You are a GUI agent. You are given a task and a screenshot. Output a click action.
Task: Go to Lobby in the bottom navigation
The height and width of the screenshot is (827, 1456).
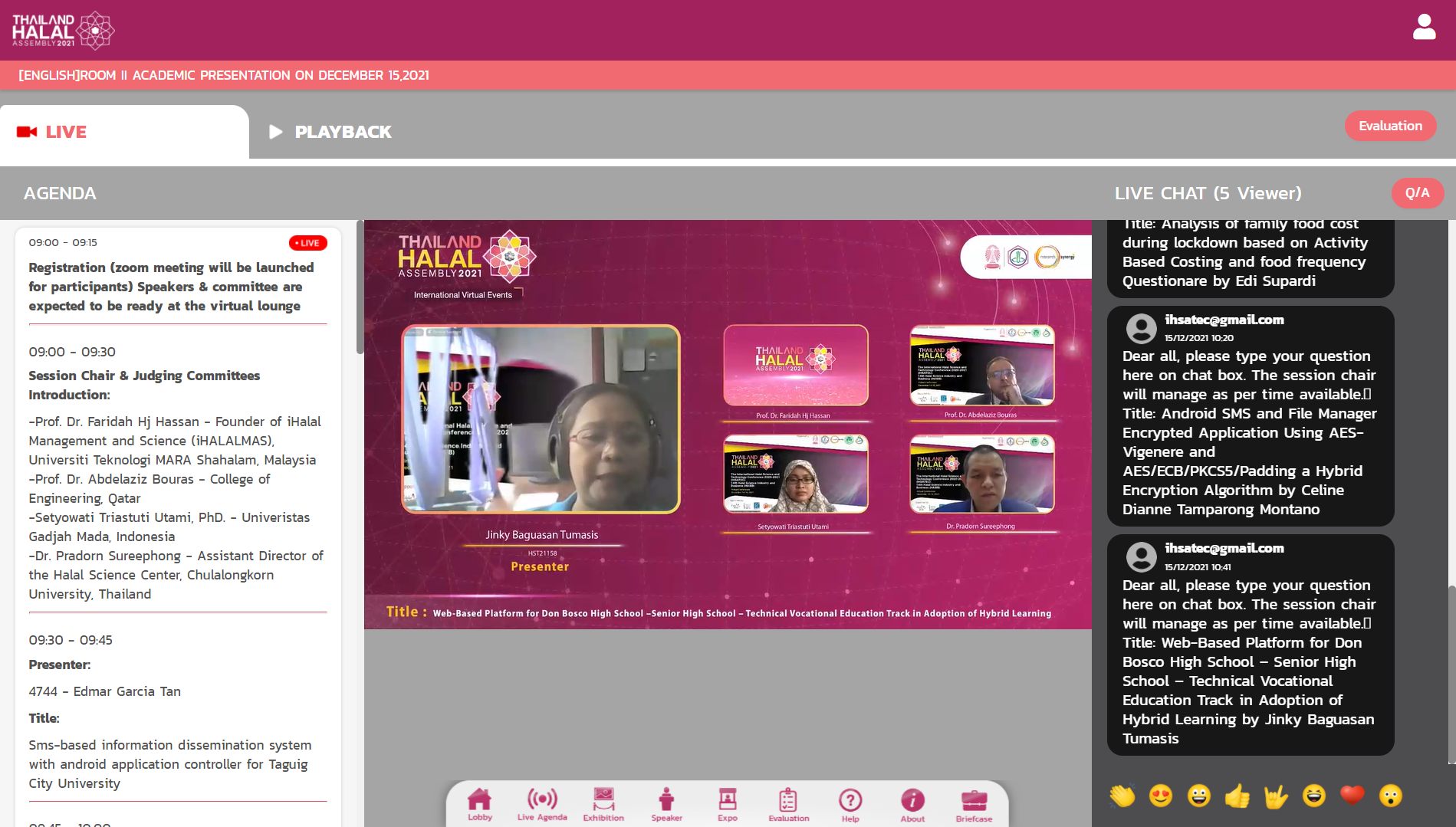click(x=480, y=805)
